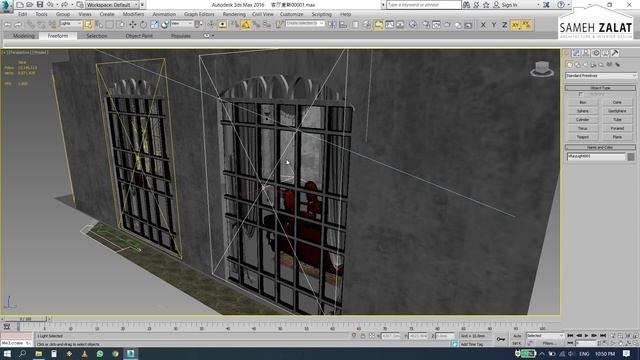
Task: Open the Graph Editors menu
Action: point(199,14)
